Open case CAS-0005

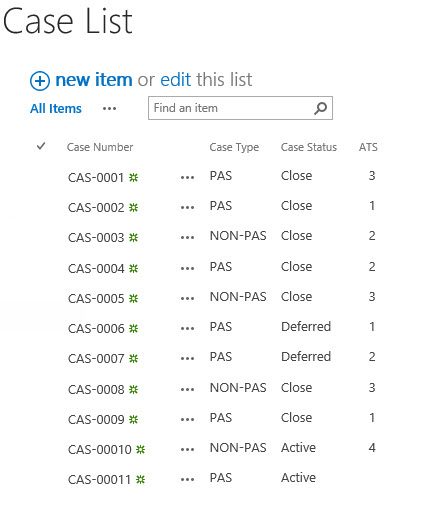point(96,298)
